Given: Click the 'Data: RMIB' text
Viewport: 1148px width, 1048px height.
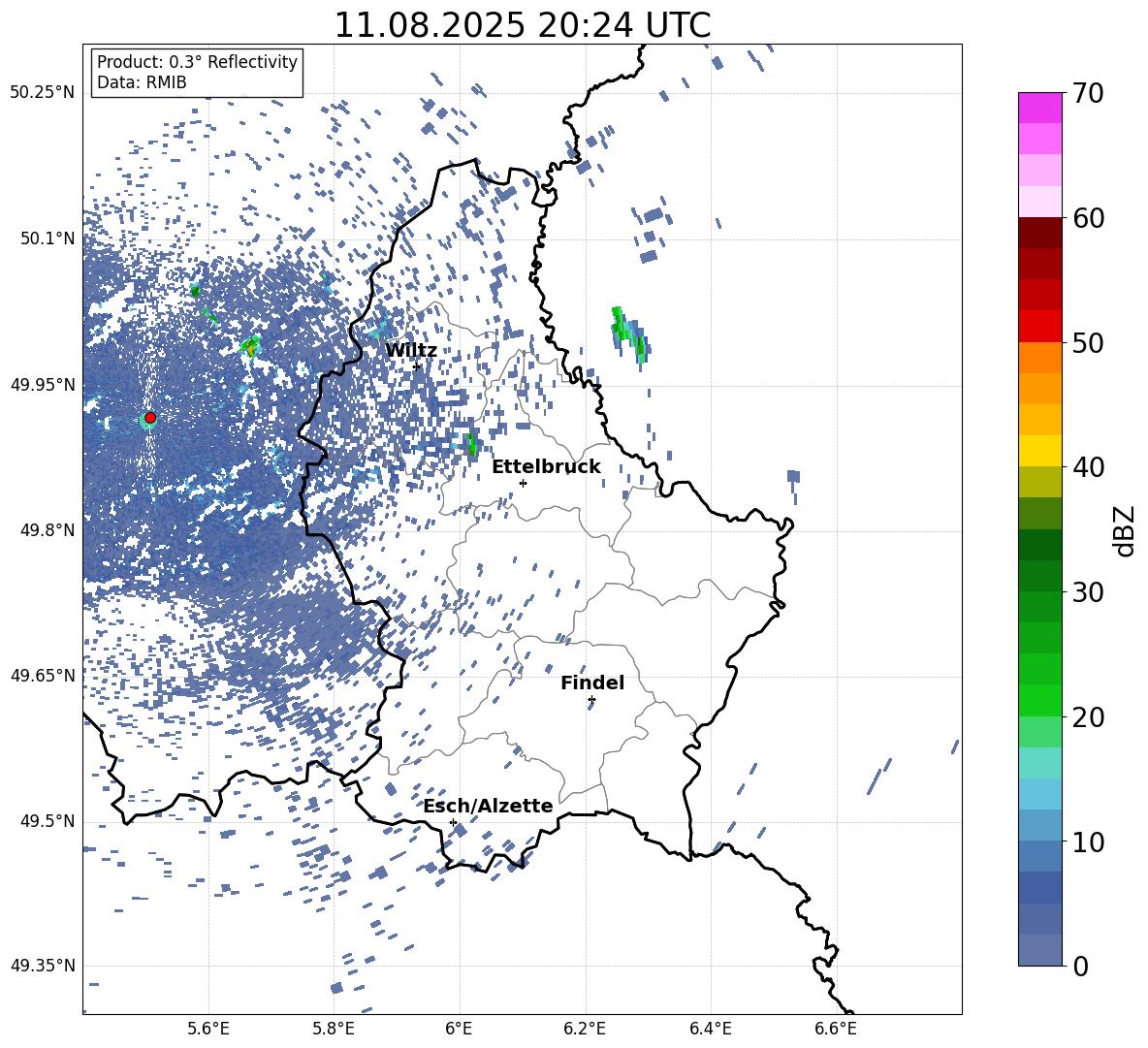Looking at the screenshot, I should pyautogui.click(x=142, y=82).
